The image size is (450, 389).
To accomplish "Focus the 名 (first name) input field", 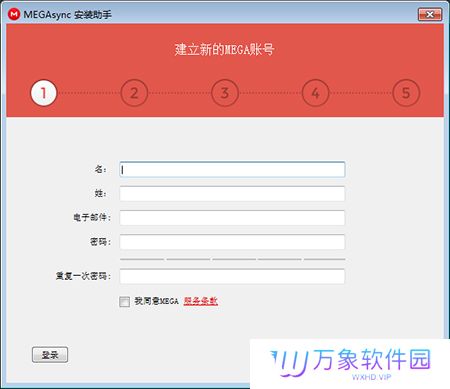I will 232,170.
